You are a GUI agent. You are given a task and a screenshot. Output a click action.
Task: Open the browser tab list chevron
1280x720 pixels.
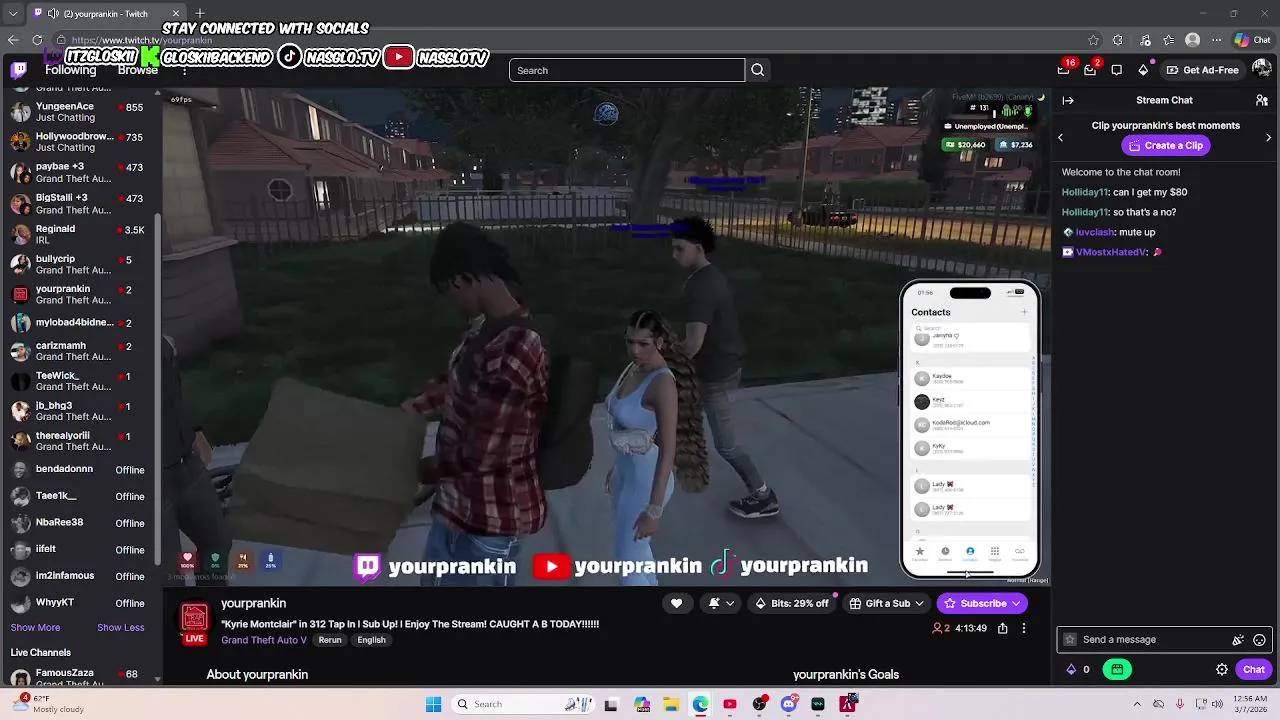pyautogui.click(x=13, y=13)
